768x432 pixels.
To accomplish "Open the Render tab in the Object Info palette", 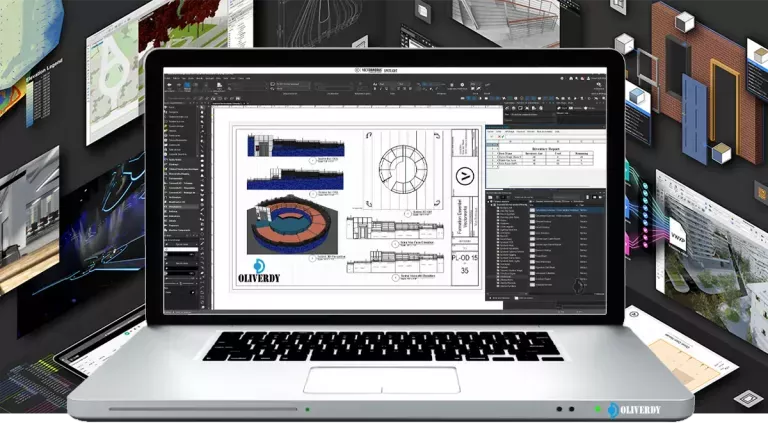I will click(590, 108).
